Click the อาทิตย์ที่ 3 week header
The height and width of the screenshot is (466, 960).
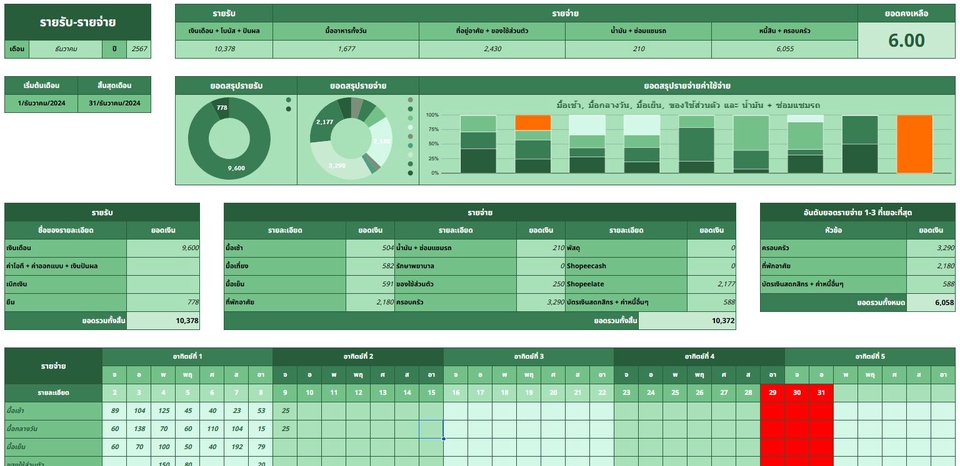pyautogui.click(x=528, y=356)
